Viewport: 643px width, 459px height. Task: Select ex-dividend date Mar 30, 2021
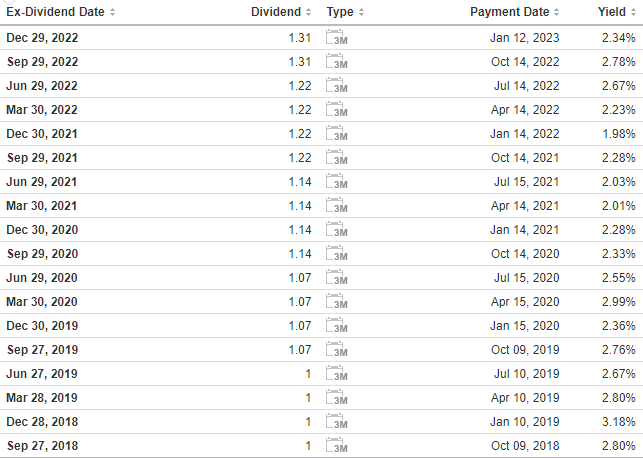(41, 206)
